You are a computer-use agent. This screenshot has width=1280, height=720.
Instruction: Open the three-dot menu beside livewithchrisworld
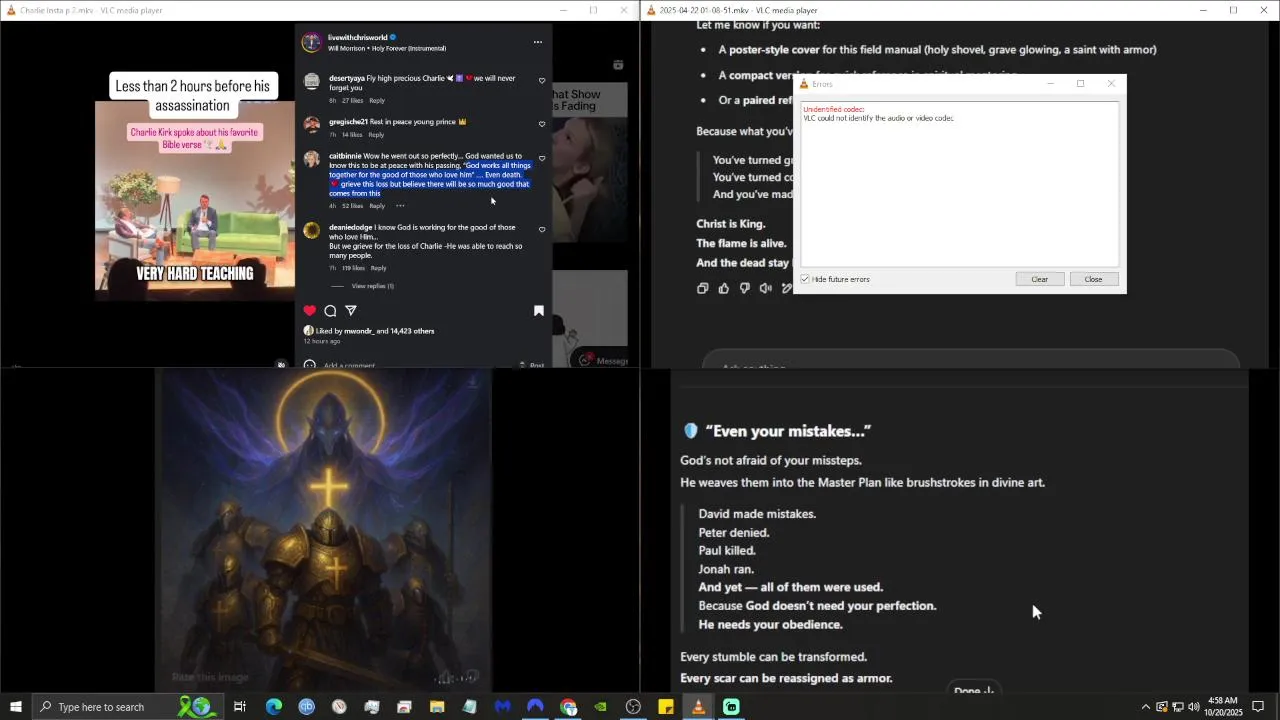click(537, 42)
